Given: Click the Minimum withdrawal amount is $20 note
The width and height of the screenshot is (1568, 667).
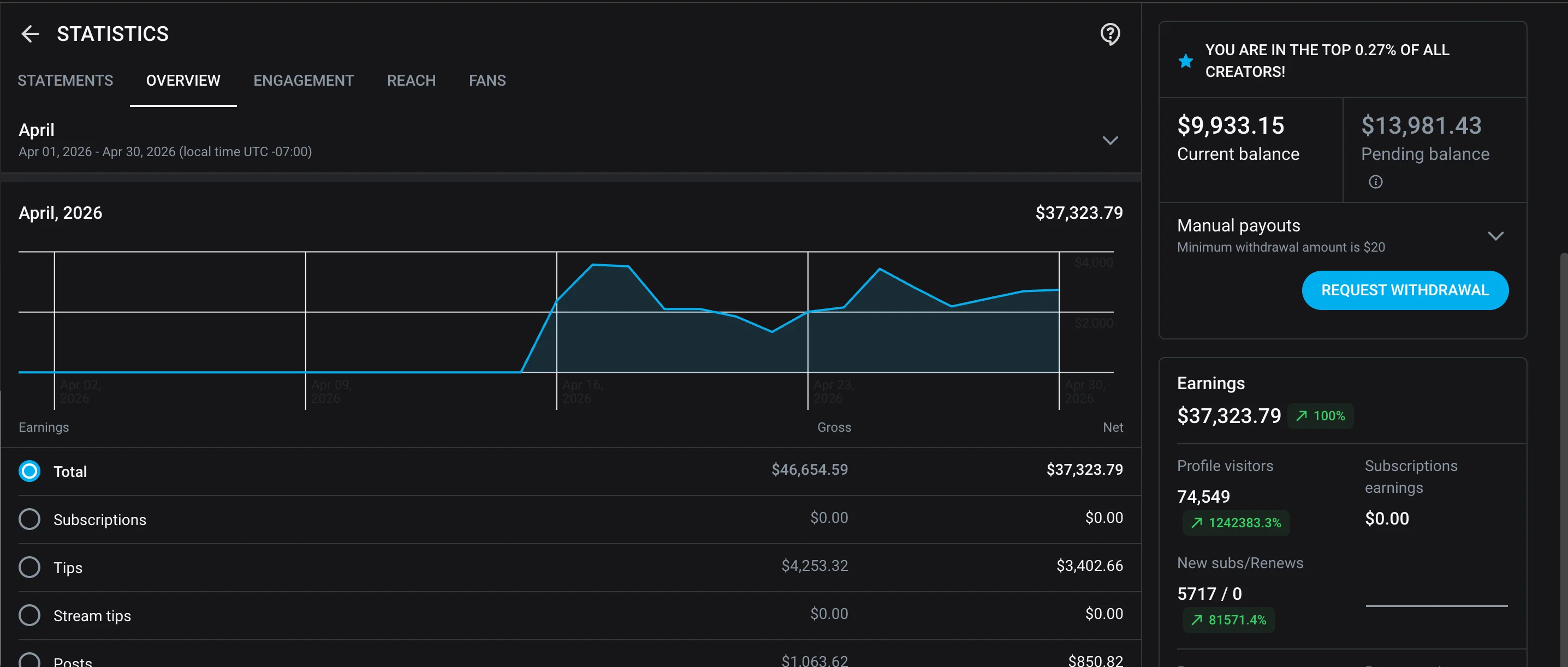Looking at the screenshot, I should 1281,247.
